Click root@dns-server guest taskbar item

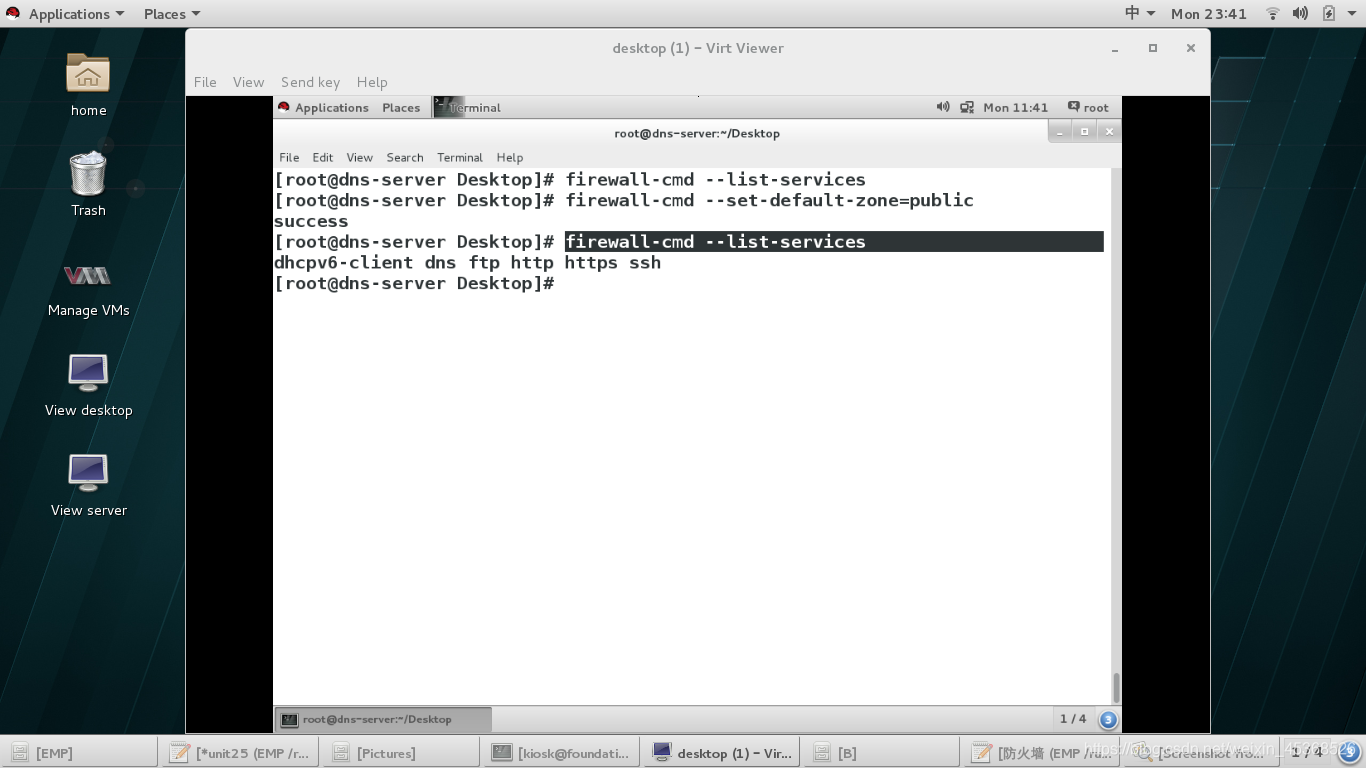pyautogui.click(x=383, y=719)
